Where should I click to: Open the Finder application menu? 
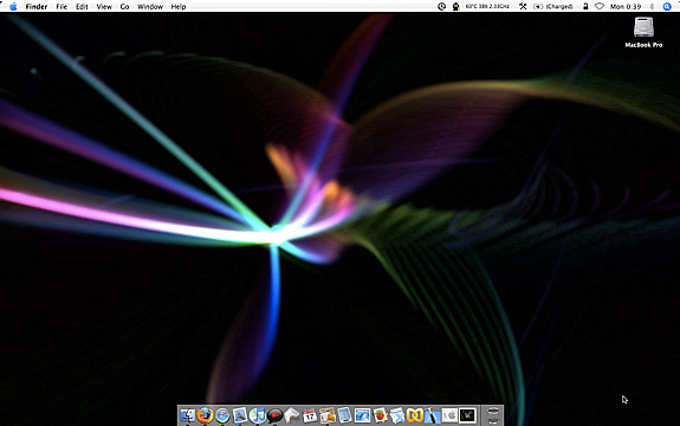[36, 7]
